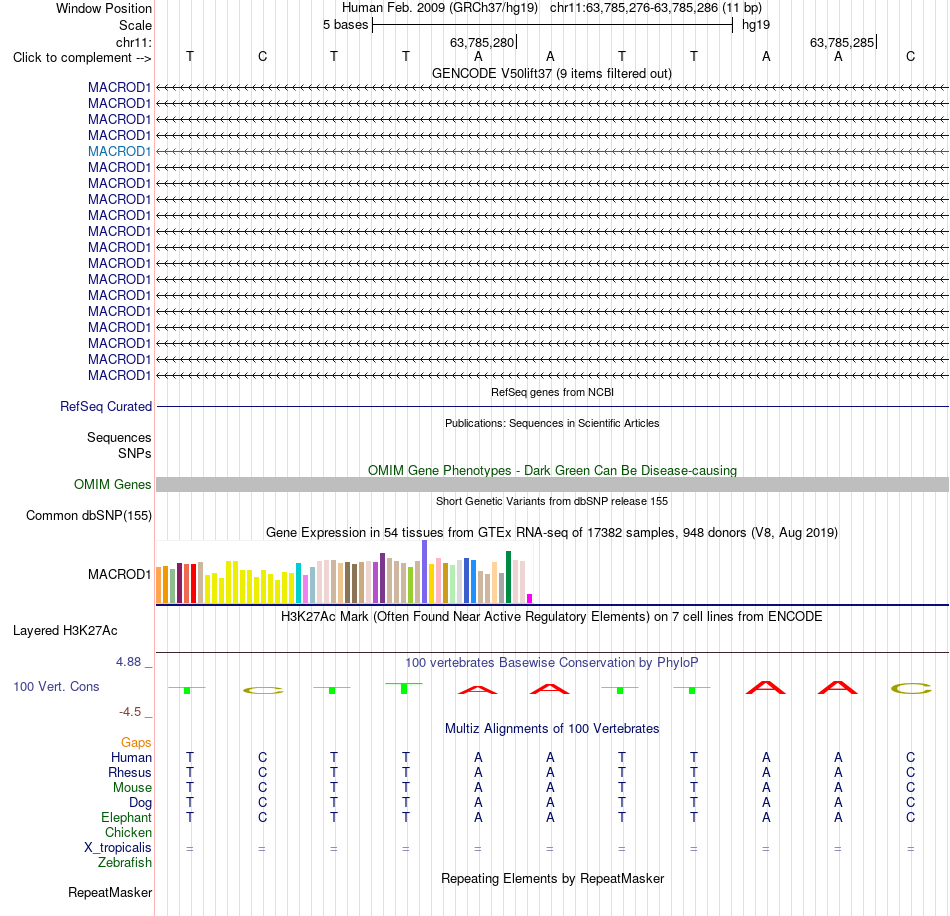950x916 pixels.
Task: Click the tallest blue-violet GTEx expression bar
Action: 425,572
